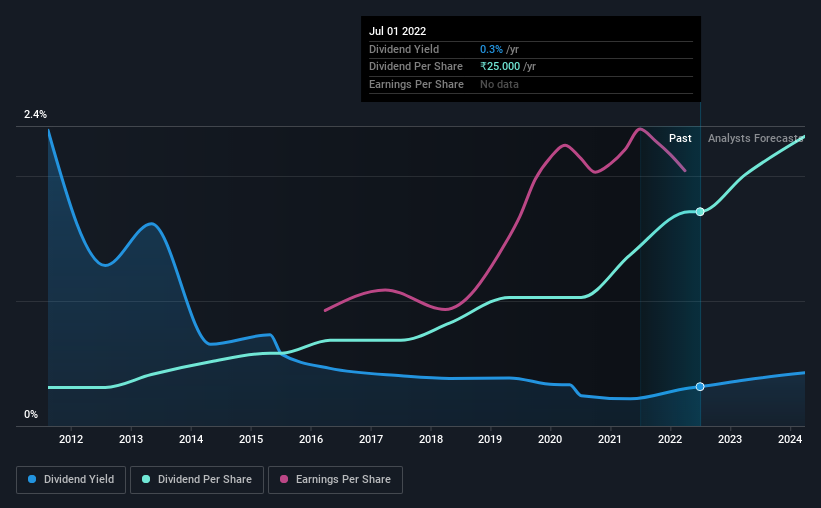821x508 pixels.
Task: Click the 2023 x-axis label
Action: point(730,439)
